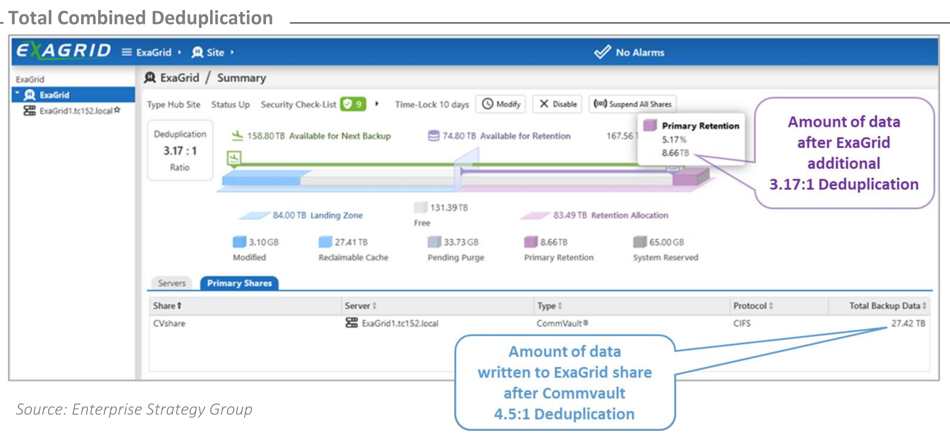The image size is (950, 443).
Task: Click server icon in CVshare row
Action: pyautogui.click(x=351, y=323)
